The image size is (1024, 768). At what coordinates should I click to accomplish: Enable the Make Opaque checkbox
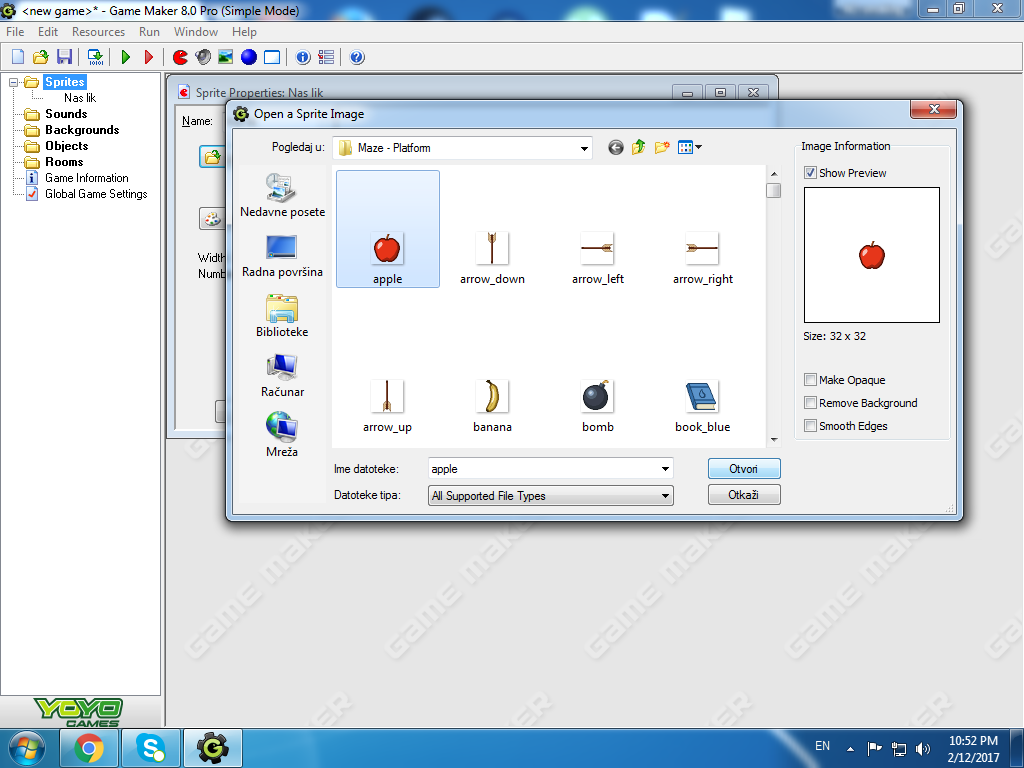[810, 380]
